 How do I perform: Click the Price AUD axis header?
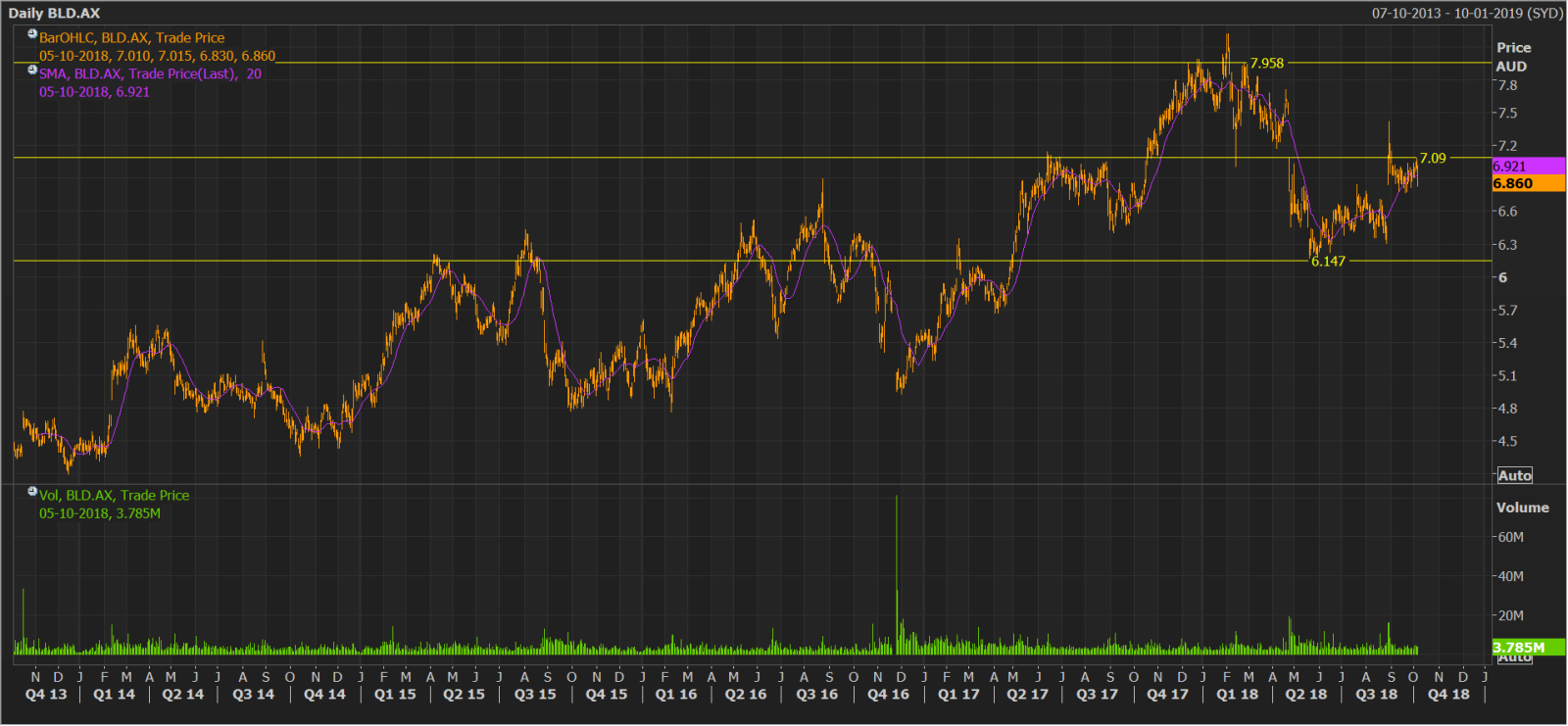pyautogui.click(x=1512, y=57)
